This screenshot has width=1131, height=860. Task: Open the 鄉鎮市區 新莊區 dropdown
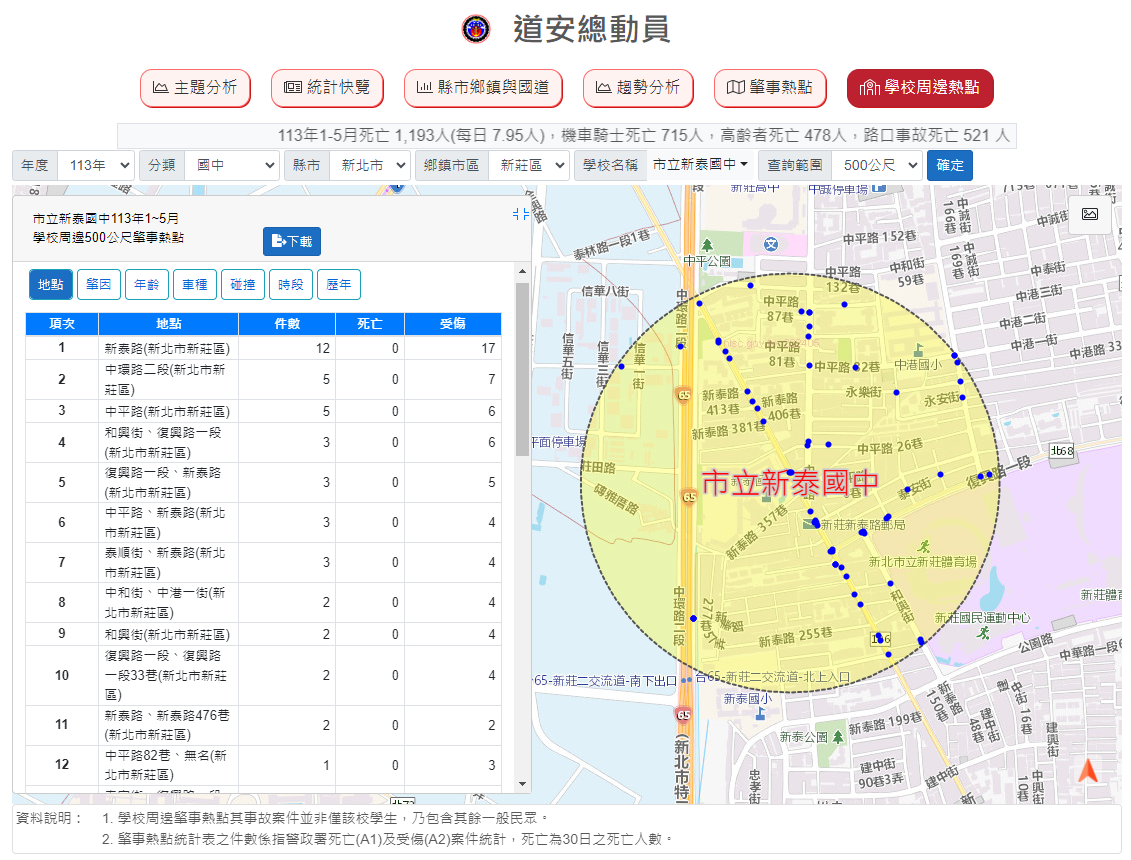[x=529, y=165]
